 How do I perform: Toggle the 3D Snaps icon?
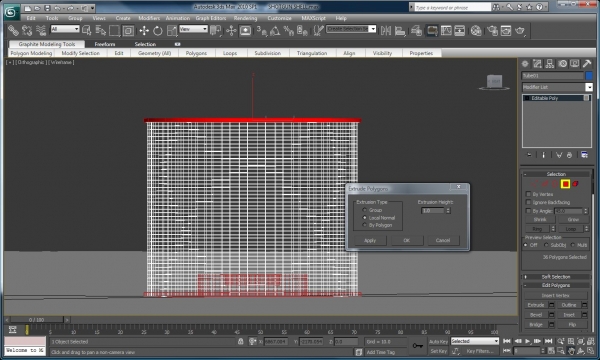[x=262, y=30]
